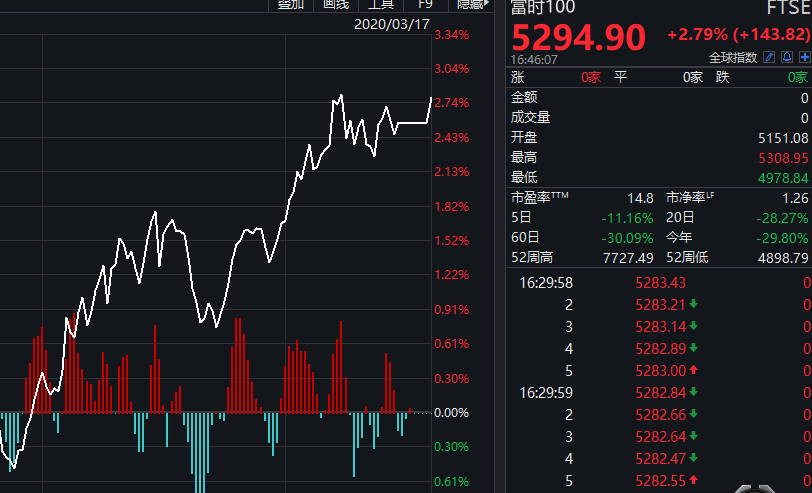The width and height of the screenshot is (812, 493).
Task: Select the 1.22% y-axis label
Action: point(452,274)
